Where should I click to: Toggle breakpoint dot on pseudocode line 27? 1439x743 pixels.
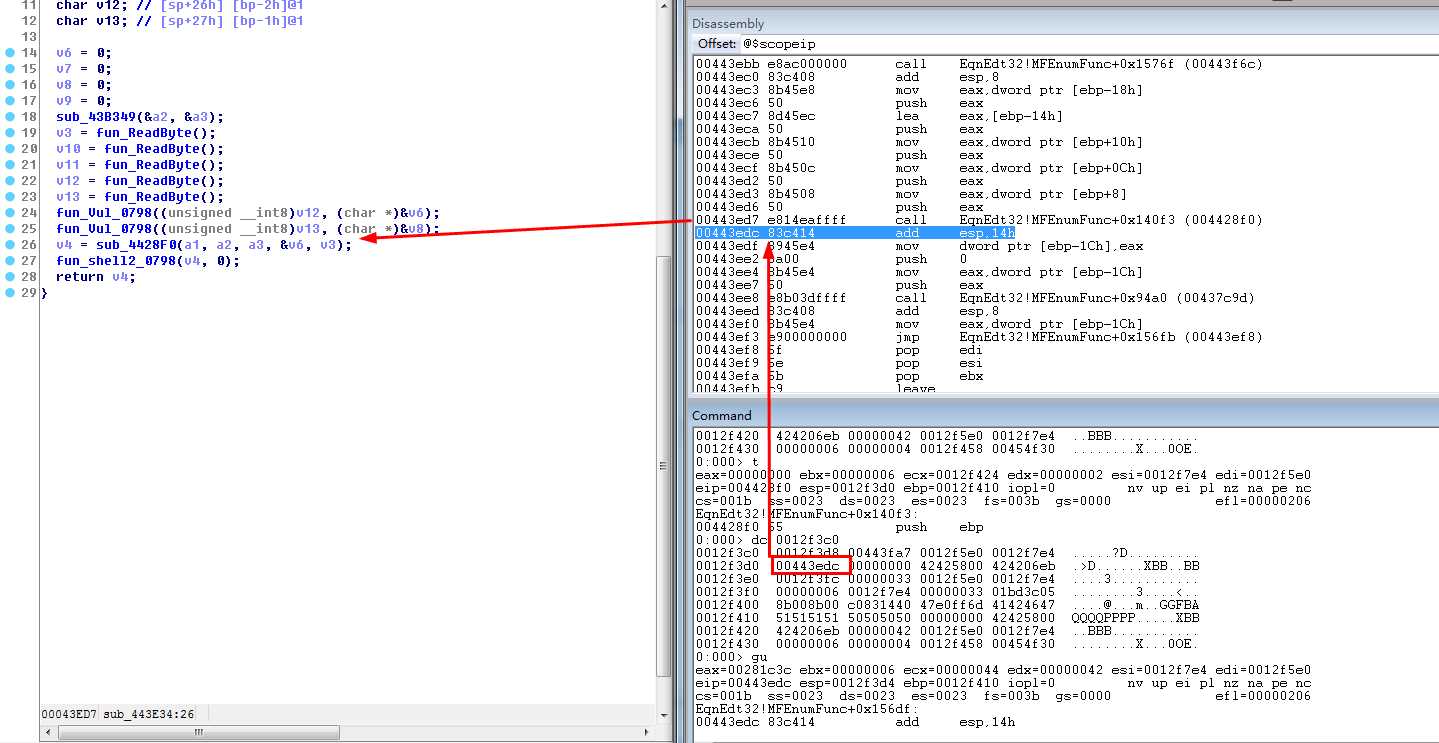coord(9,260)
